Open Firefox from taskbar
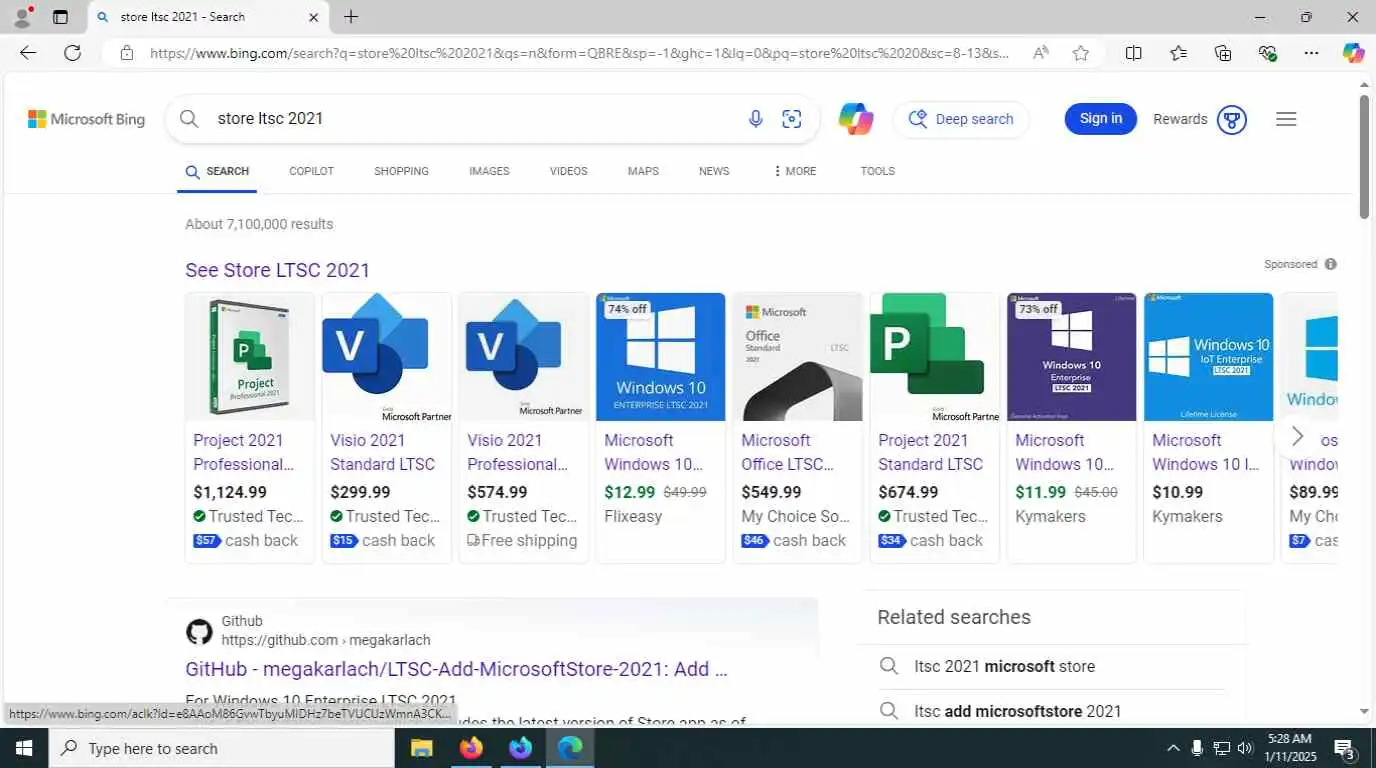1376x768 pixels. pos(471,748)
